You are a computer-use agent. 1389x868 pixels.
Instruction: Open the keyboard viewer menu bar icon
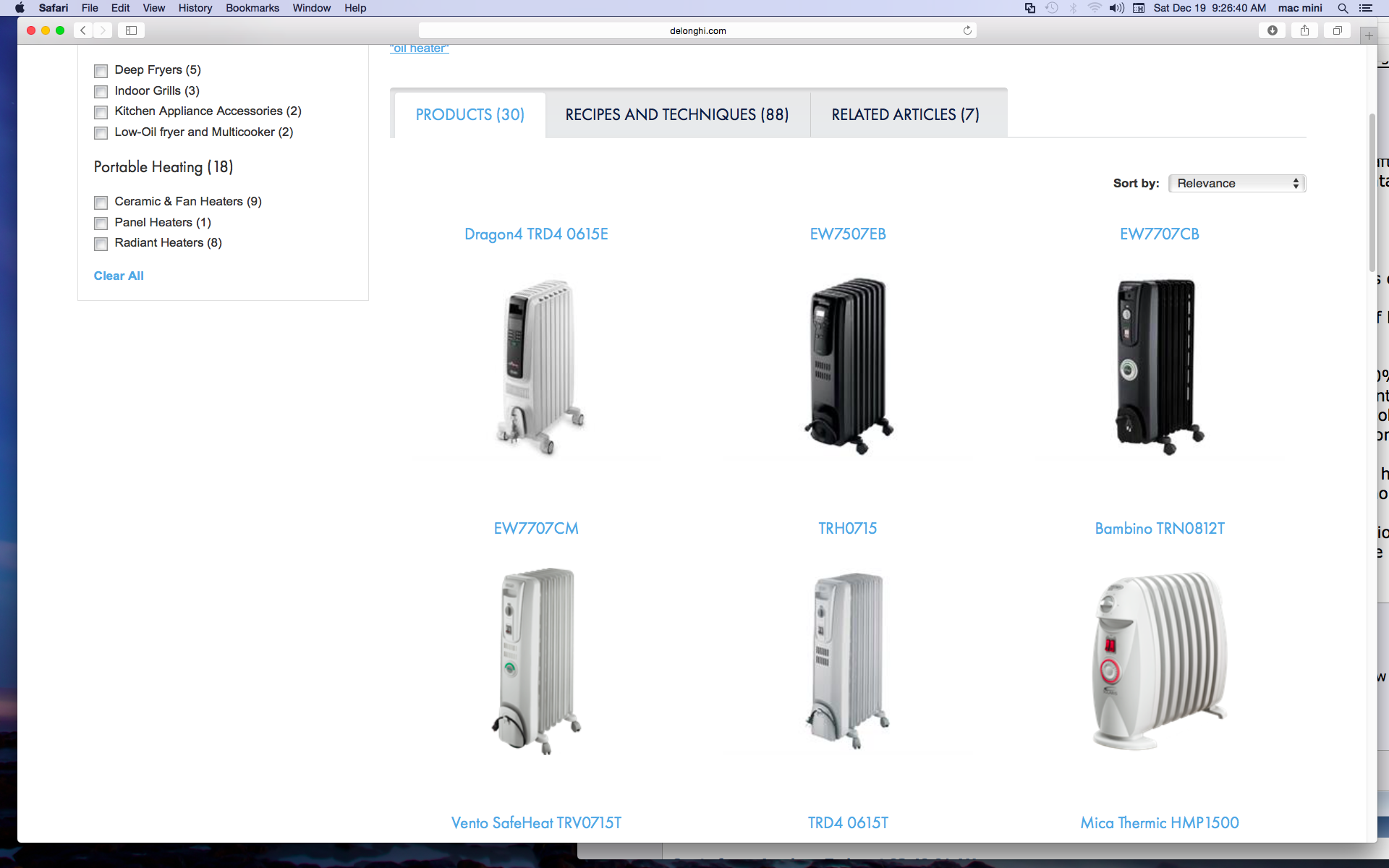tap(1139, 8)
